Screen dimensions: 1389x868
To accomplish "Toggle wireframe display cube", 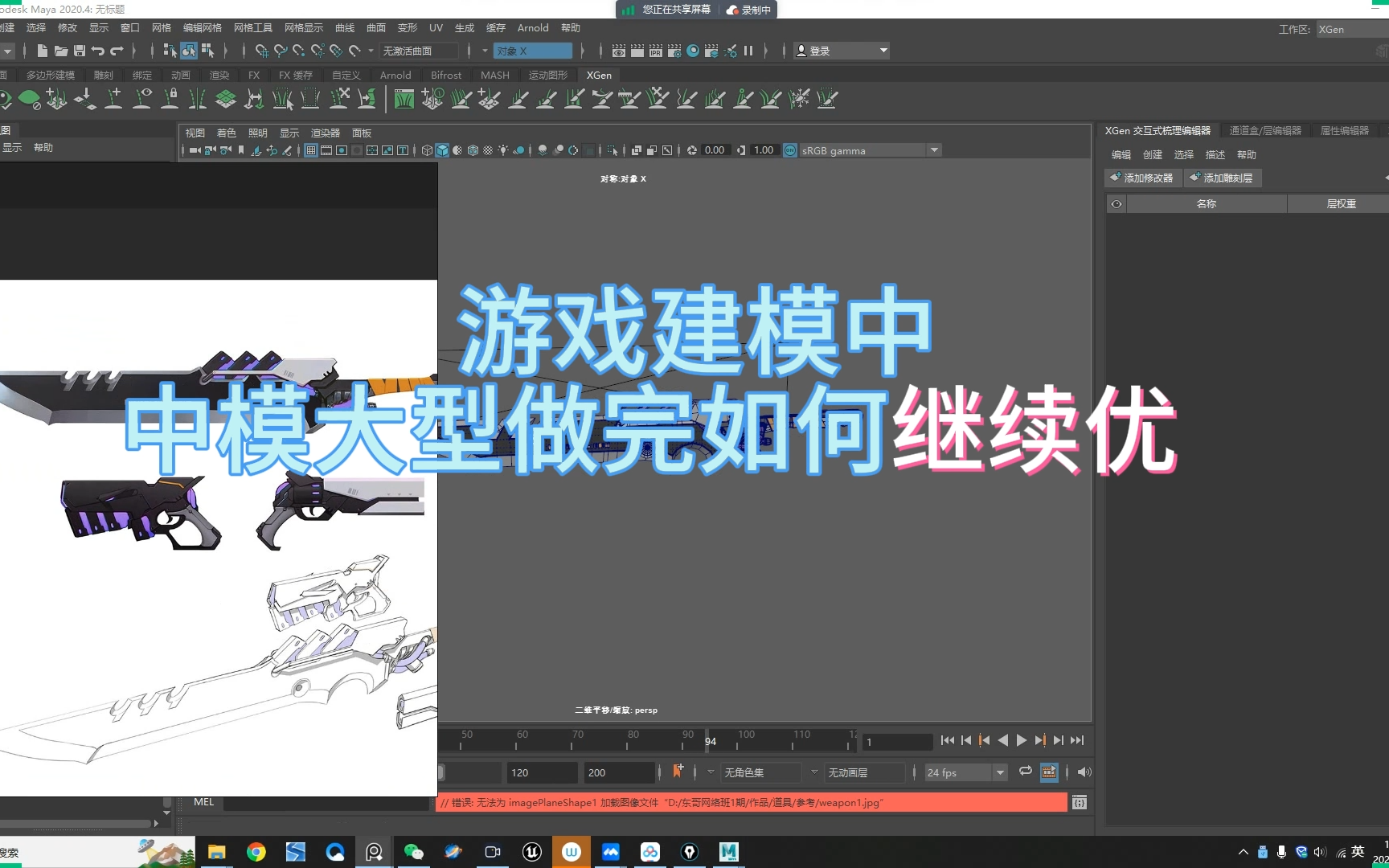I will [x=427, y=150].
